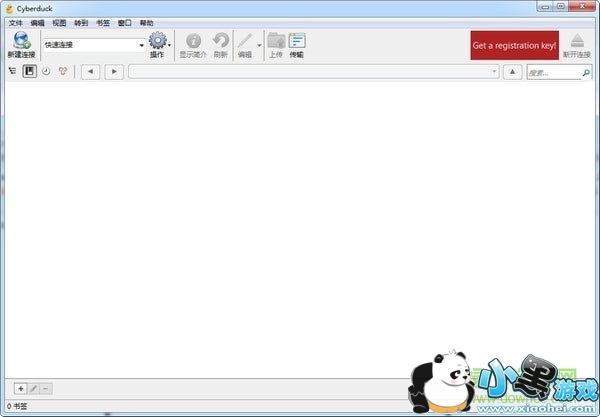Open the Bookmark (书签) menu
The image size is (600, 417).
pyautogui.click(x=103, y=23)
